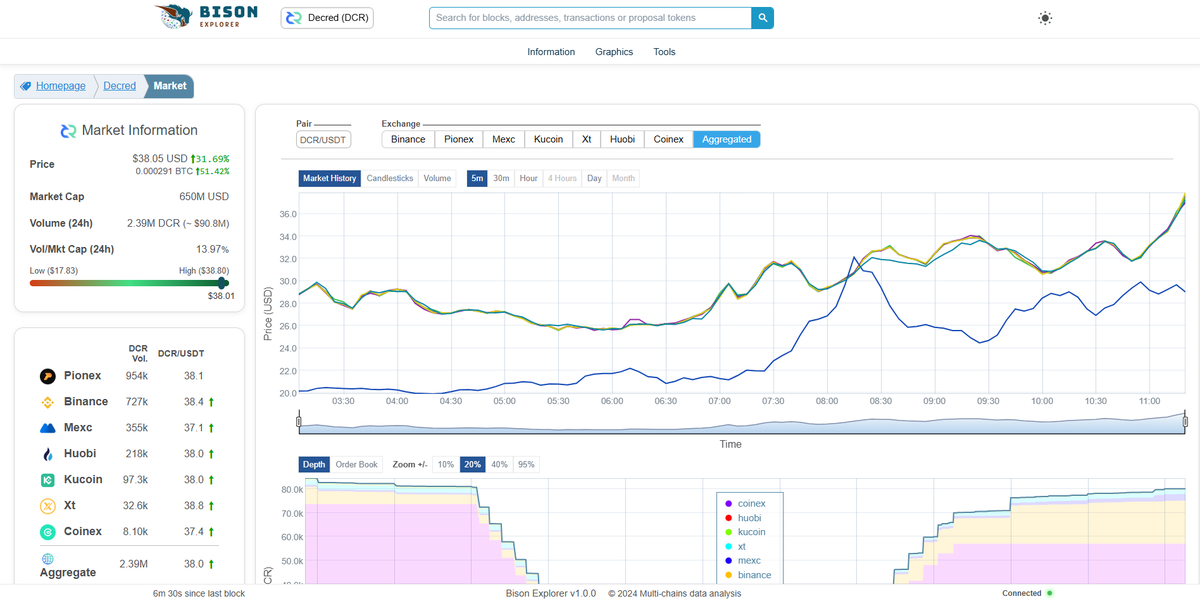Click the Binance 38.4 price value
This screenshot has height=601, width=1200.
click(x=194, y=402)
